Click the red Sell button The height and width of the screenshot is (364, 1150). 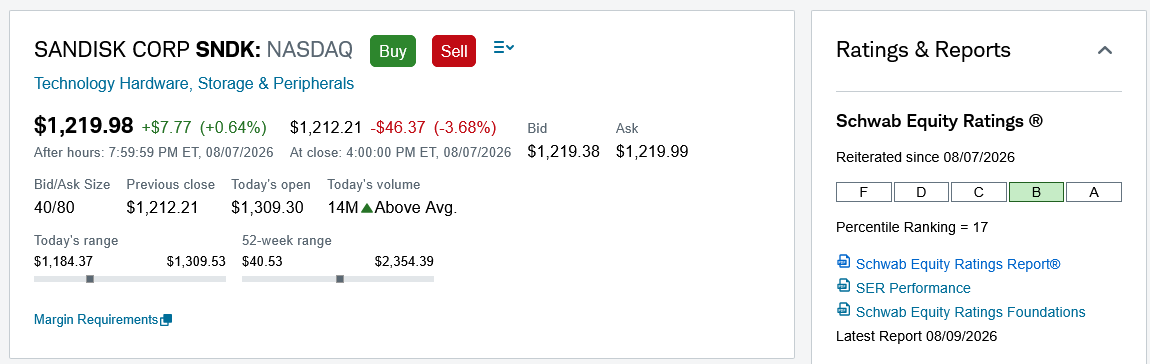click(x=454, y=51)
